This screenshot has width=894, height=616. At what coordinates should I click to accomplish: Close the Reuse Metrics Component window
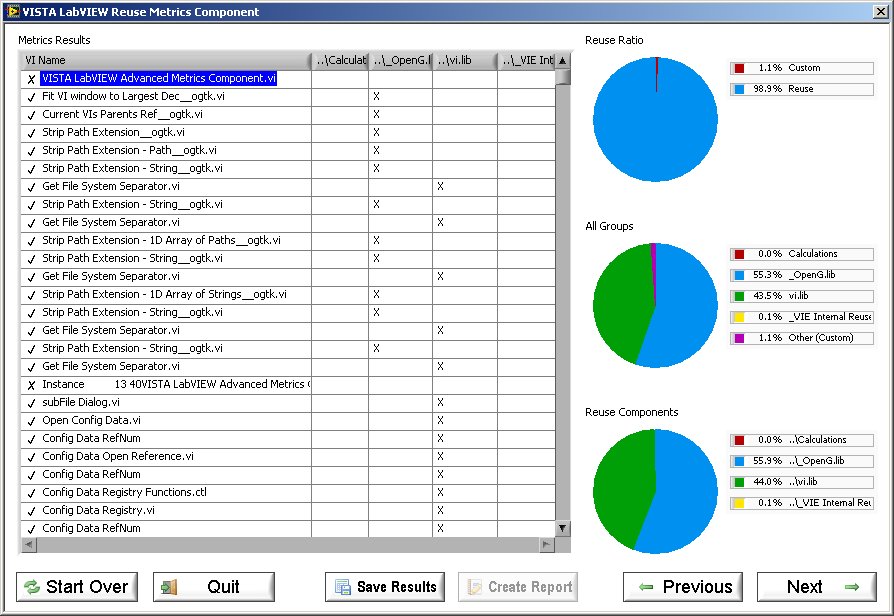click(880, 11)
